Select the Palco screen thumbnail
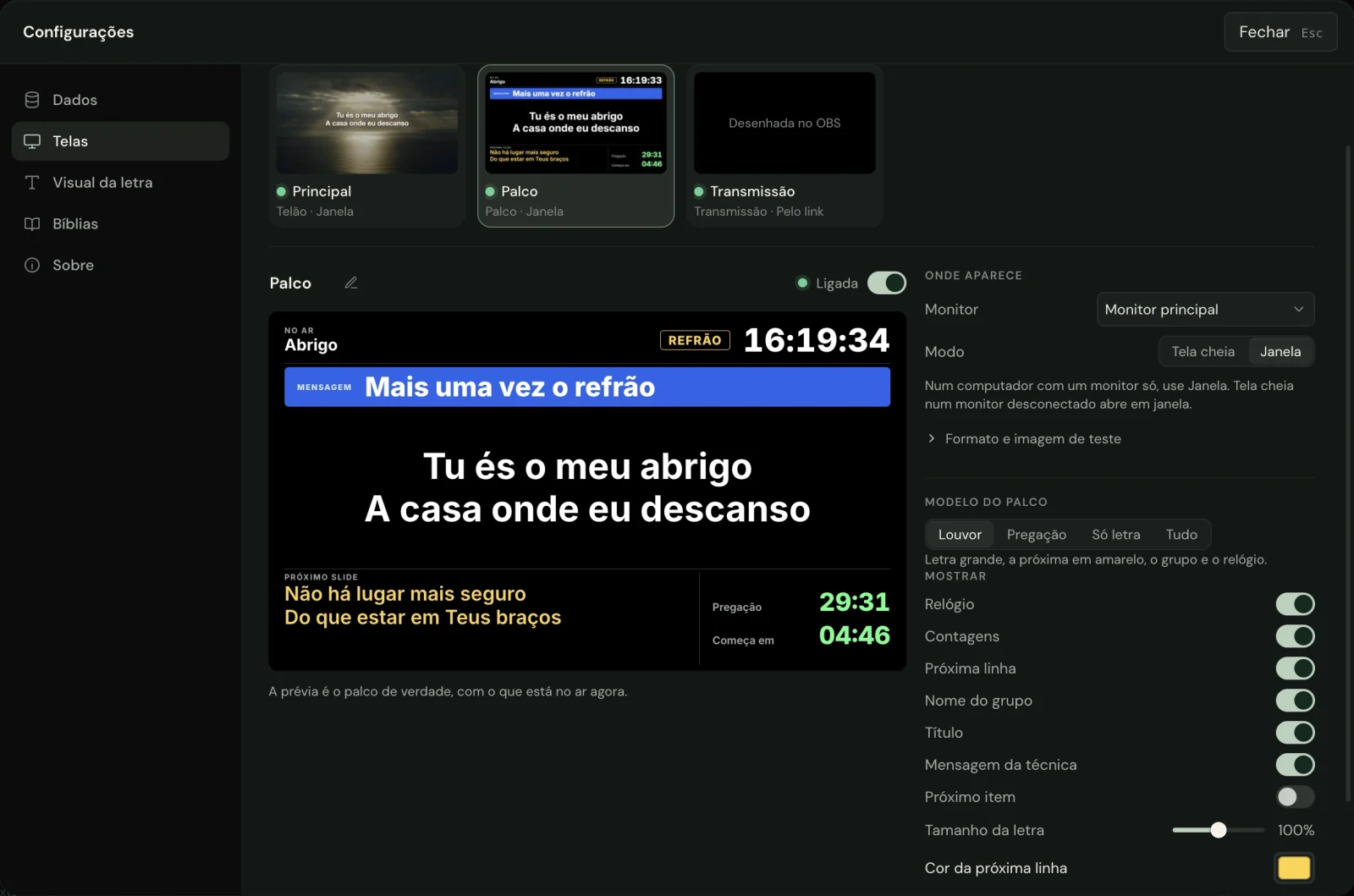Viewport: 1354px width, 896px height. coord(575,146)
